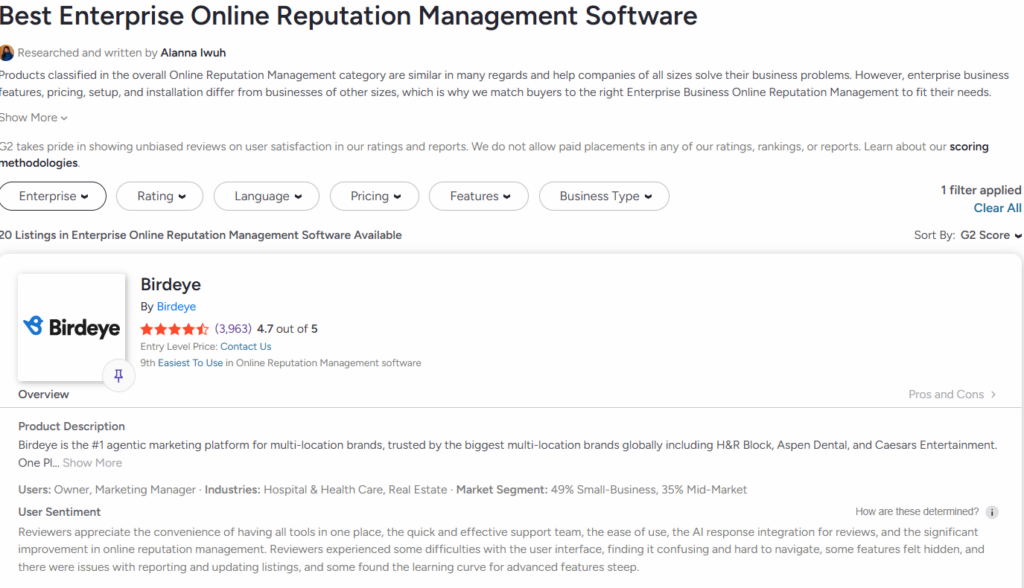Open the Birdeye product title
This screenshot has height=588, width=1024.
pos(170,285)
